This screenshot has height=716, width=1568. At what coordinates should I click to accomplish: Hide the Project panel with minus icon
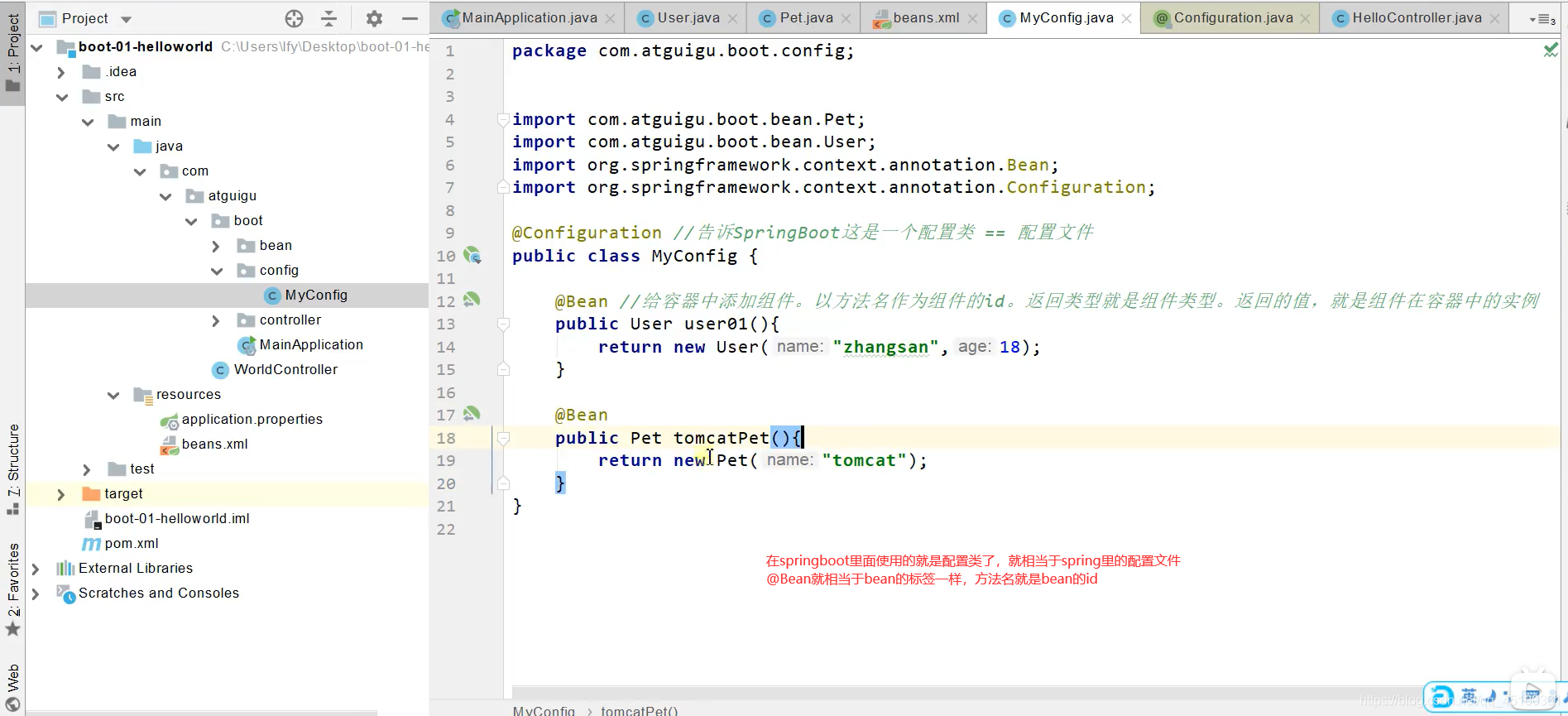(x=410, y=18)
